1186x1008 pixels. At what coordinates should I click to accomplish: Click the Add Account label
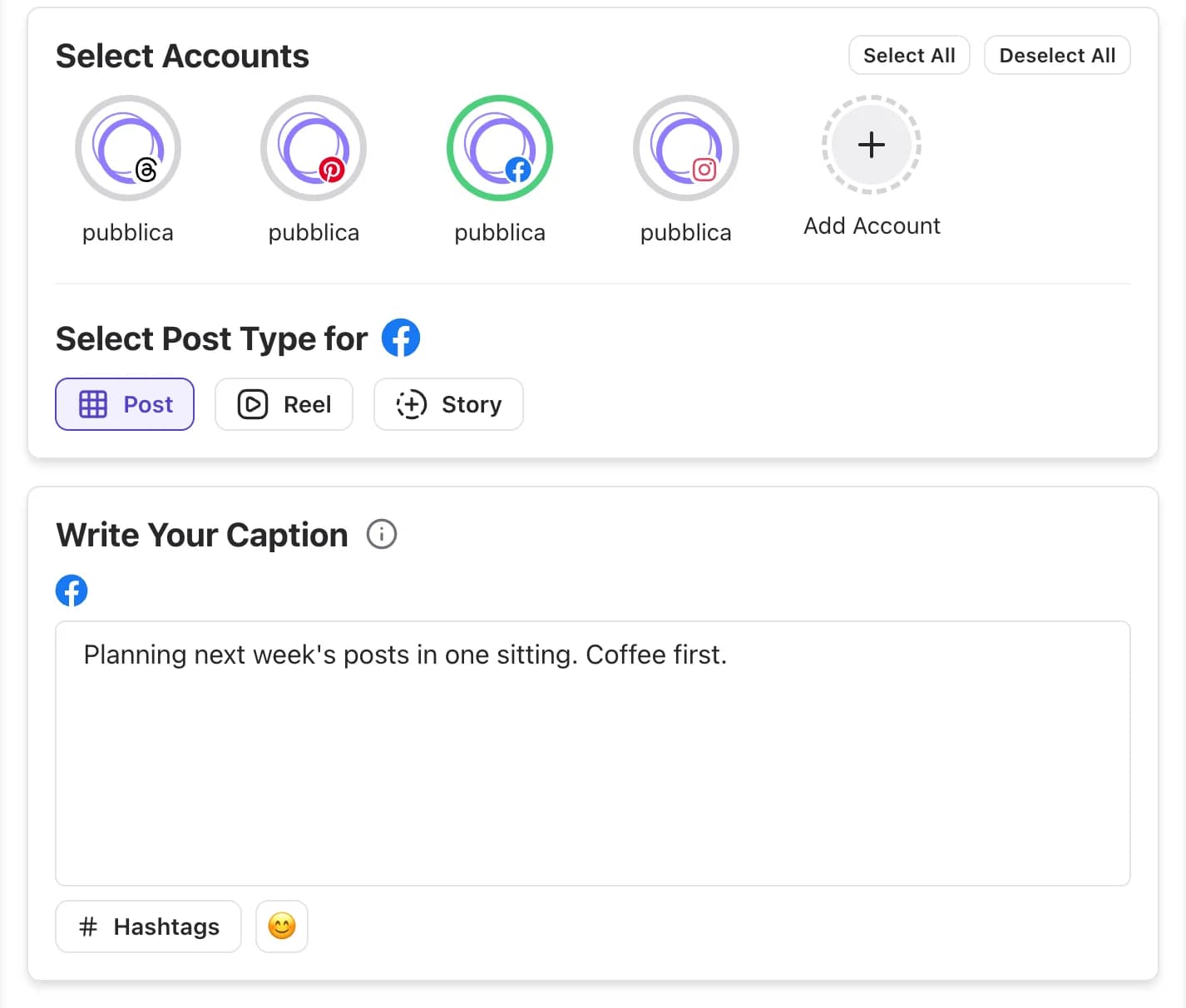[872, 226]
